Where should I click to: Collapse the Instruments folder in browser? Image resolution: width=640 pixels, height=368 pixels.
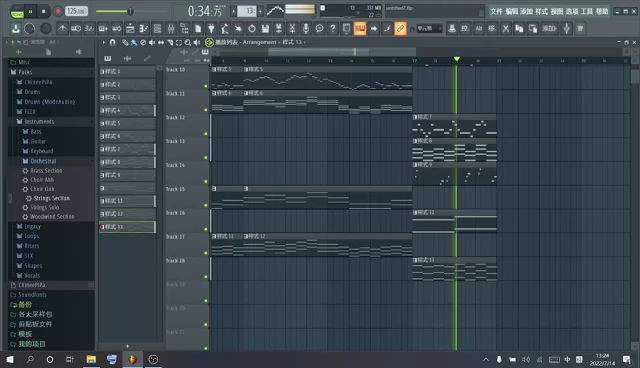[x=39, y=122]
